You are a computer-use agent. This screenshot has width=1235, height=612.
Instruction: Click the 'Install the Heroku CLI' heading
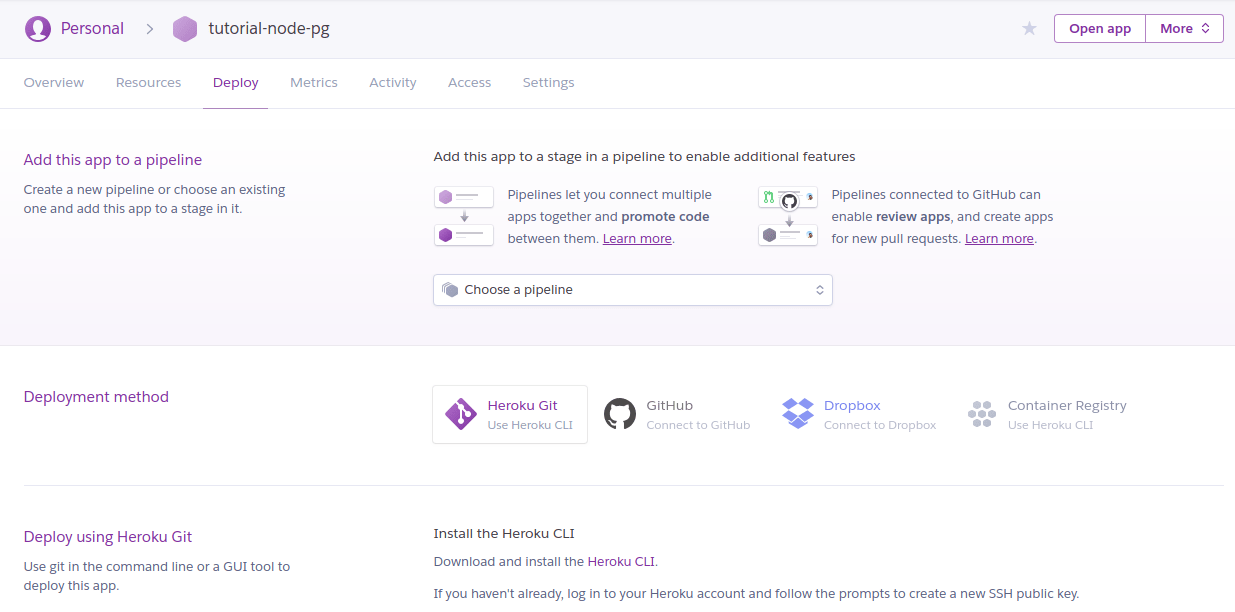[504, 534]
